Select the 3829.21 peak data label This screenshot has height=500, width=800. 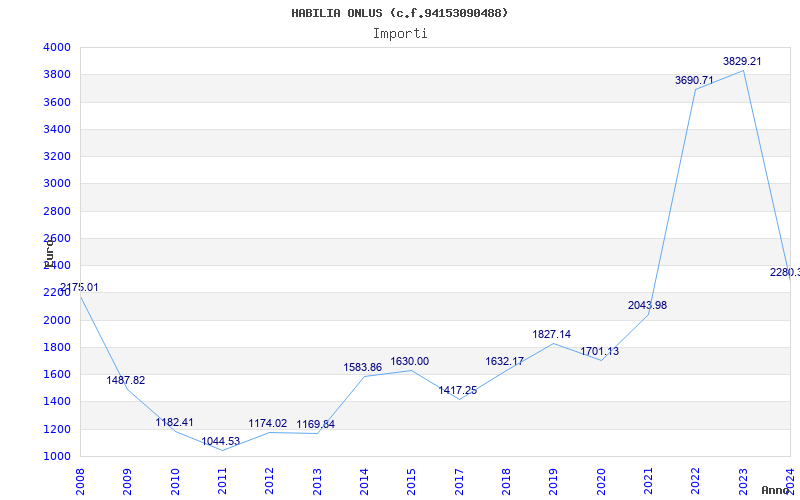742,61
